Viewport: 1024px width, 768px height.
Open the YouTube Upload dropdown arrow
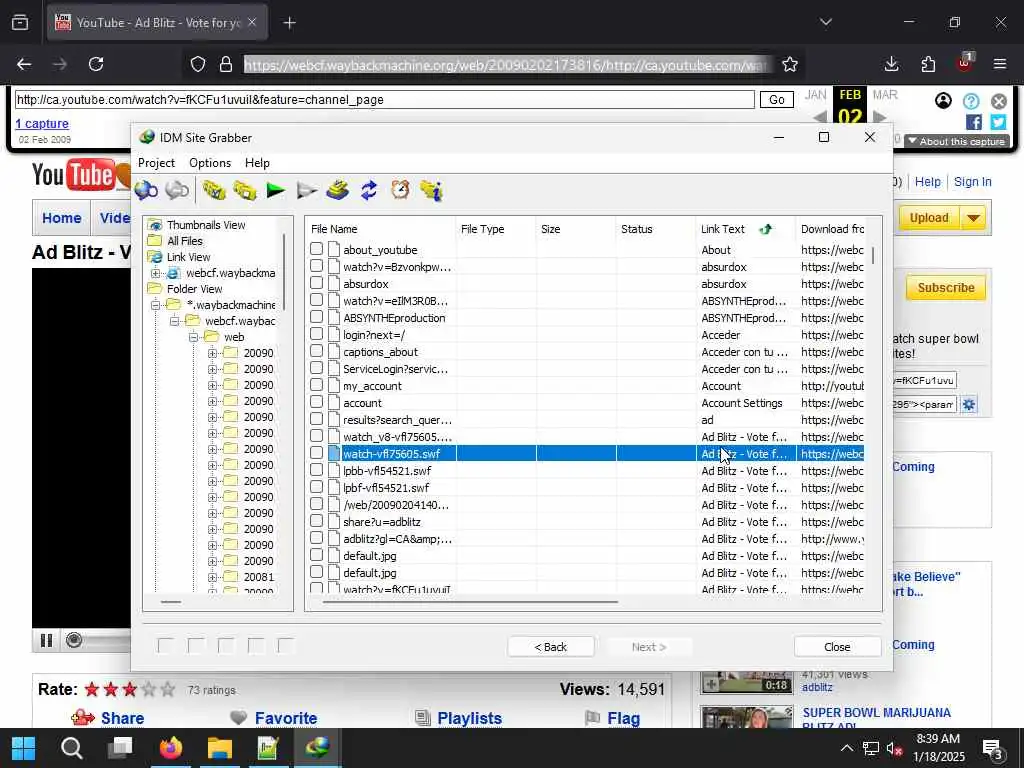click(x=974, y=218)
